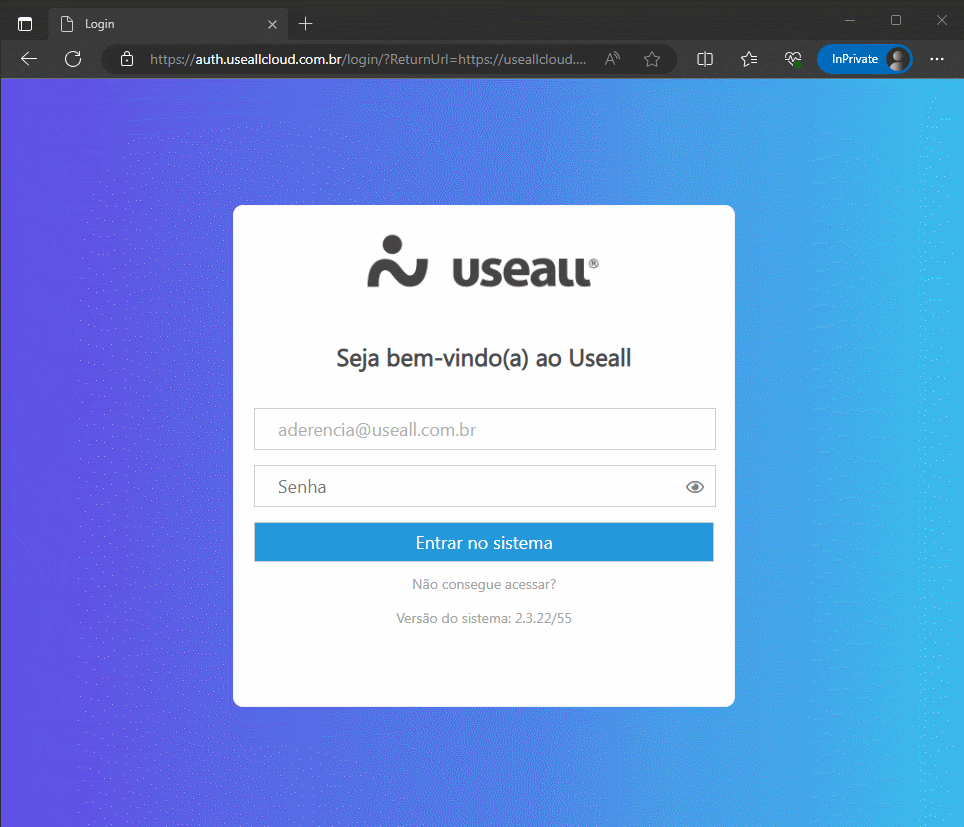The image size is (964, 827).
Task: Open the Favorites list panel
Action: click(x=749, y=59)
